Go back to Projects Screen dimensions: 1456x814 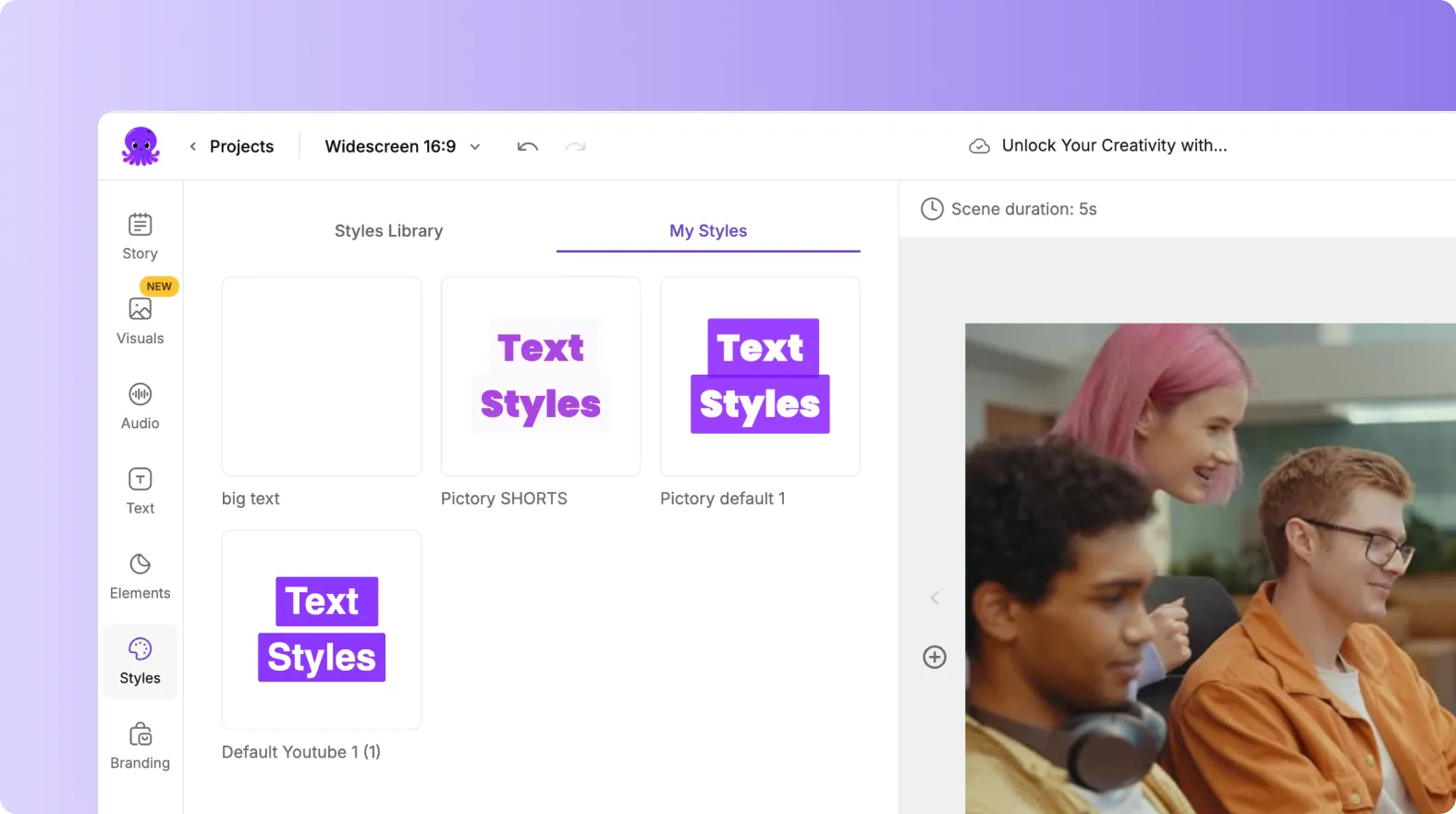click(241, 146)
